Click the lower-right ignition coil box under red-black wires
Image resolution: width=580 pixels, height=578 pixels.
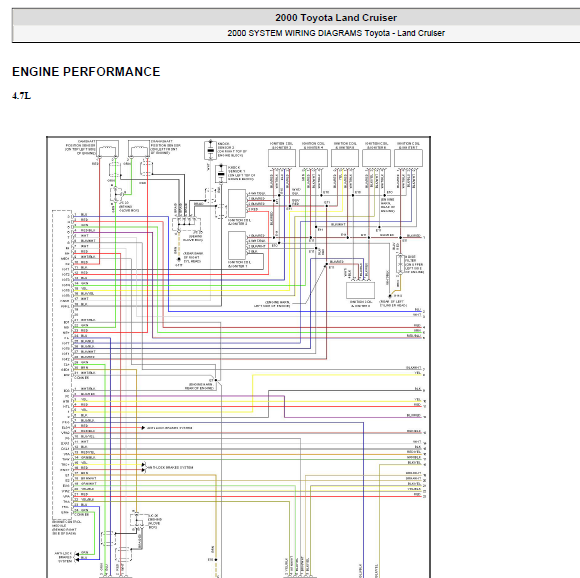[x=360, y=290]
